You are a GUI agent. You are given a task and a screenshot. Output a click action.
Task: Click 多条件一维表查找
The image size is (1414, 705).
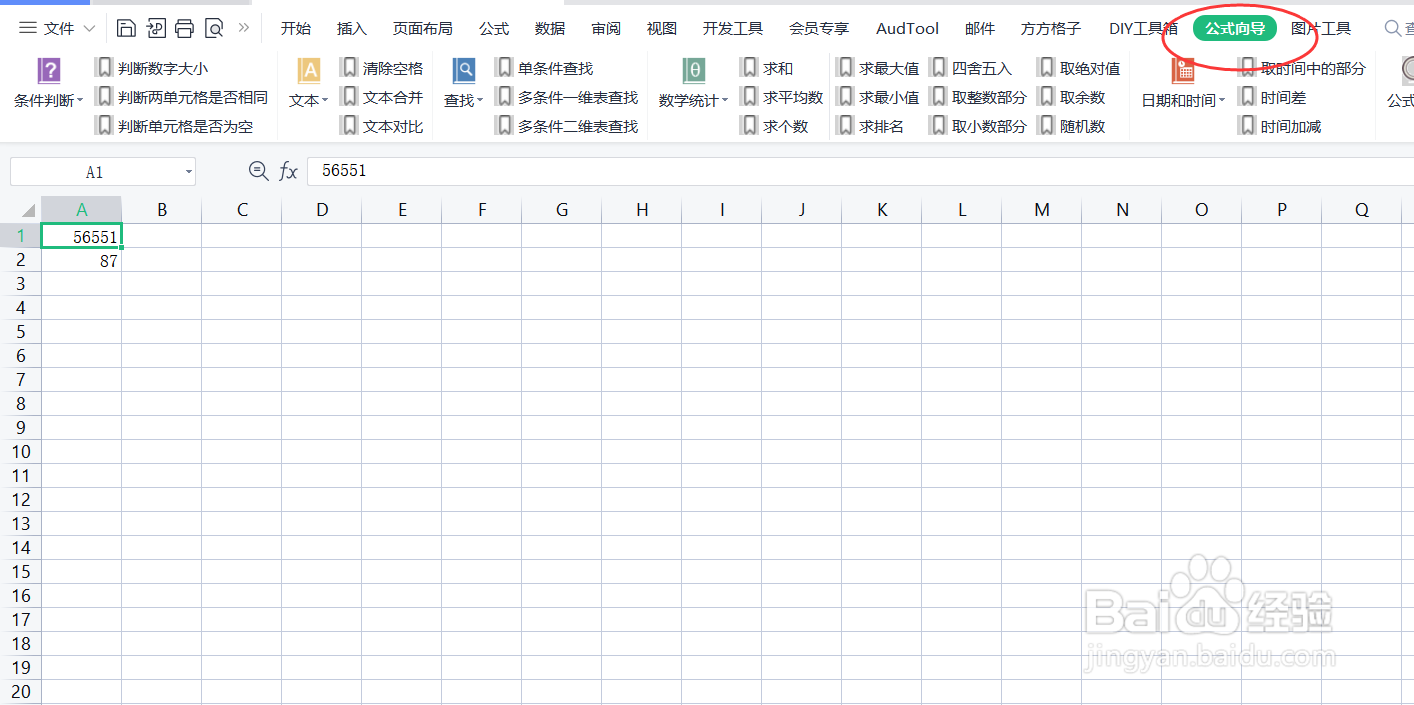(x=566, y=97)
